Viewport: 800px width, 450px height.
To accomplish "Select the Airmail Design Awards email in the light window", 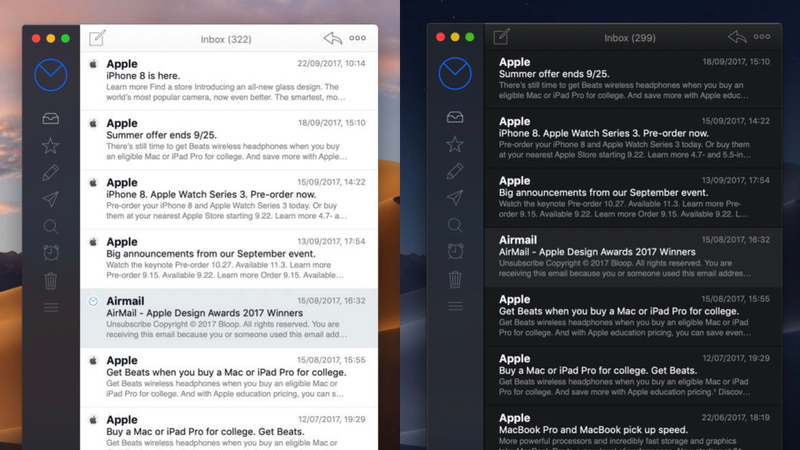I will [x=229, y=318].
